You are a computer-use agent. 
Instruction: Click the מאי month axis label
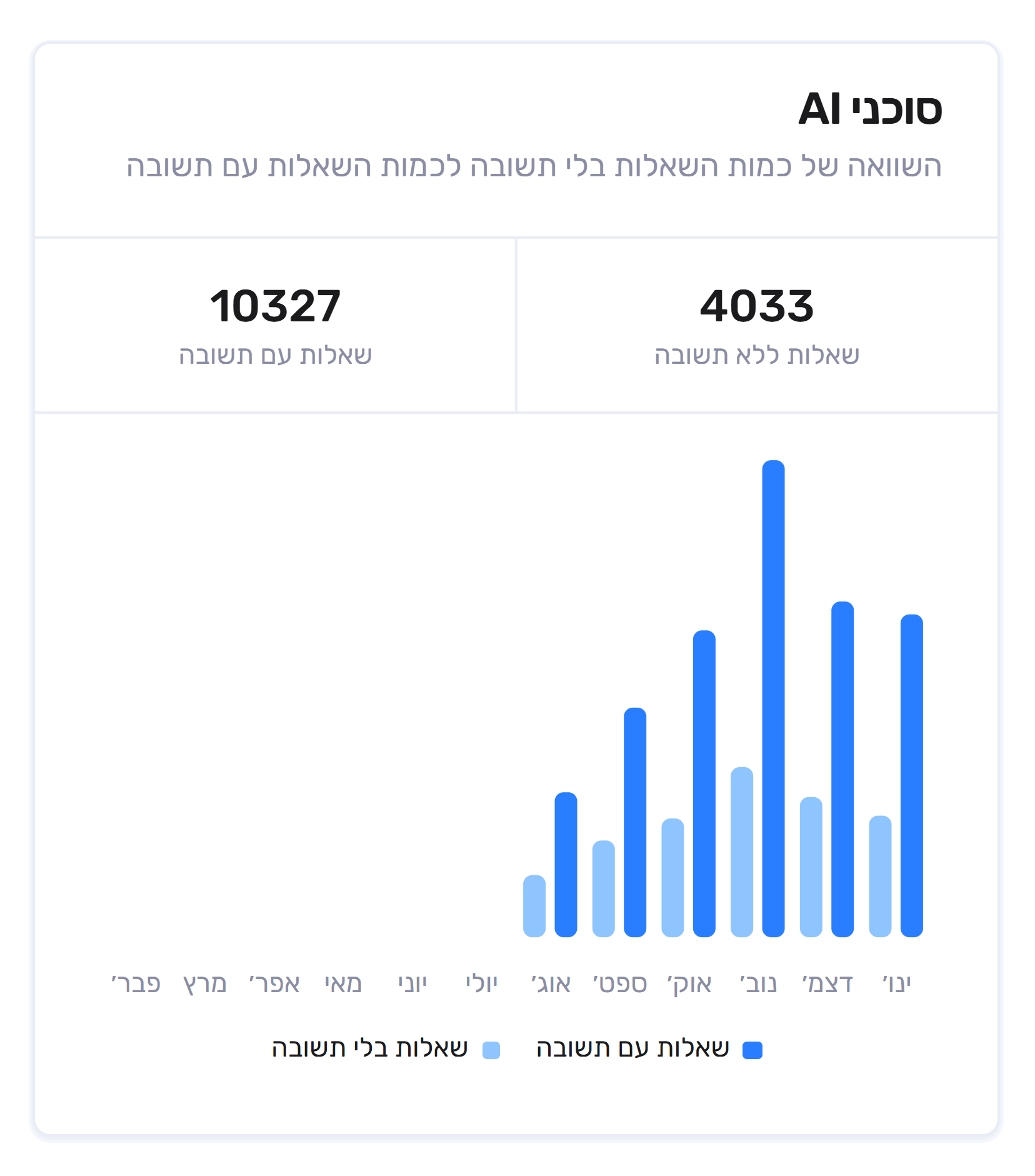coord(343,984)
